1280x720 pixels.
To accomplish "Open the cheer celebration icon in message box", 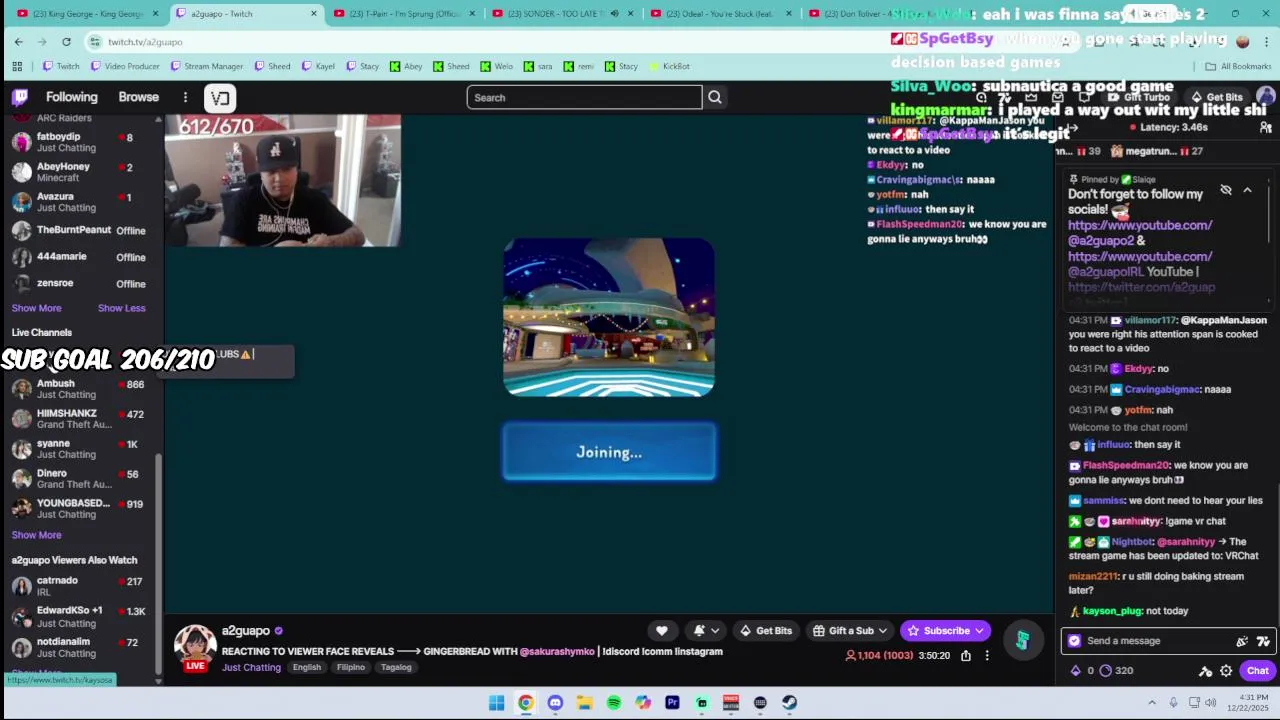I will [1242, 641].
